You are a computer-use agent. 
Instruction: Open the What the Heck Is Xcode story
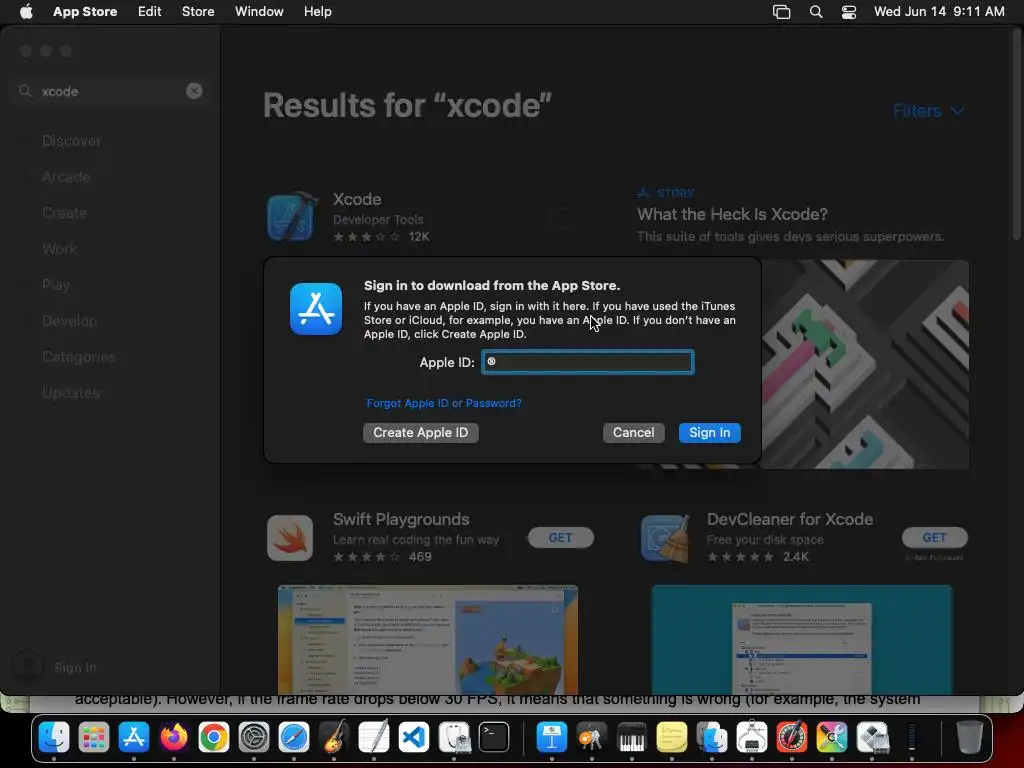point(733,214)
